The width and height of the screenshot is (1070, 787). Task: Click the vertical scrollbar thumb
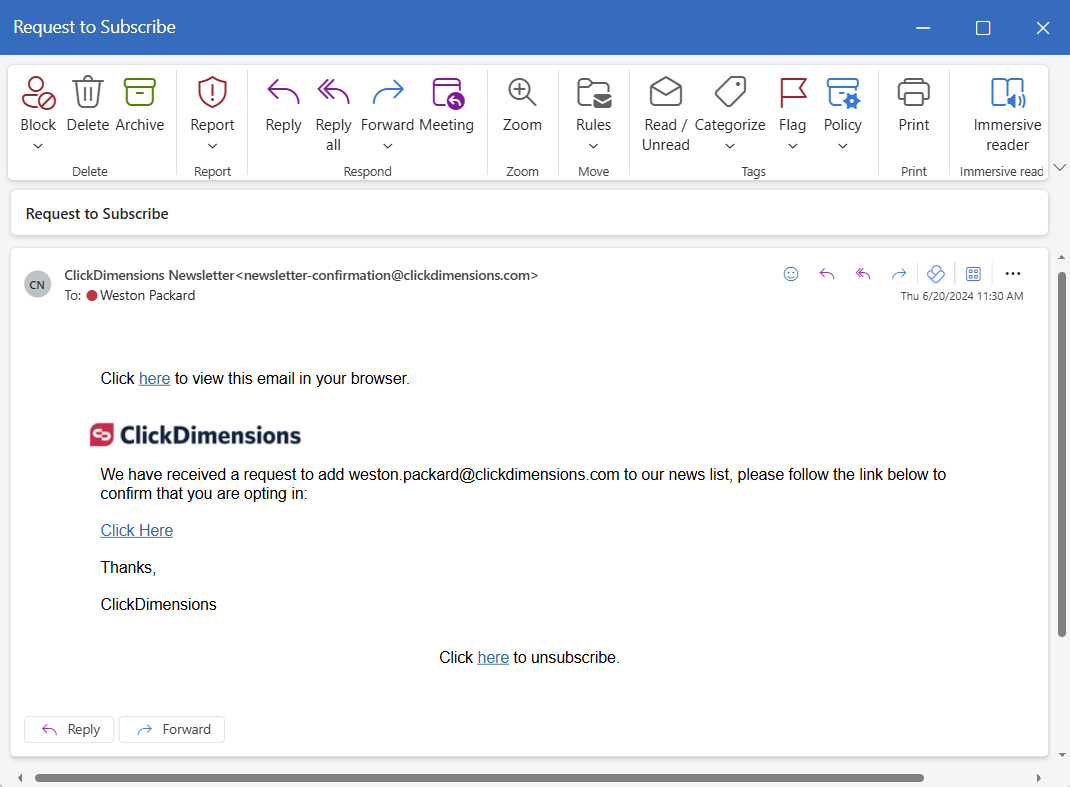(1061, 454)
